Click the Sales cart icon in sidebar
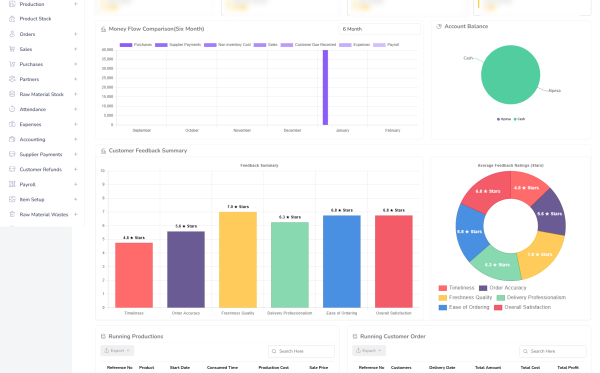This screenshot has height=373, width=600. (x=12, y=49)
